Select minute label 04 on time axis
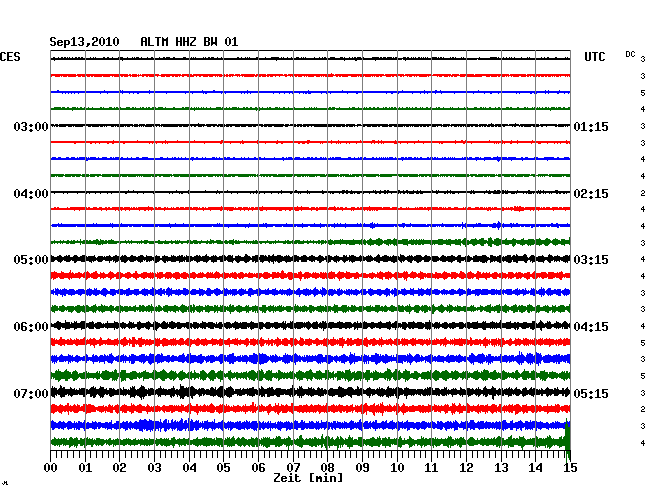Image resolution: width=650 pixels, height=494 pixels. coord(189,467)
